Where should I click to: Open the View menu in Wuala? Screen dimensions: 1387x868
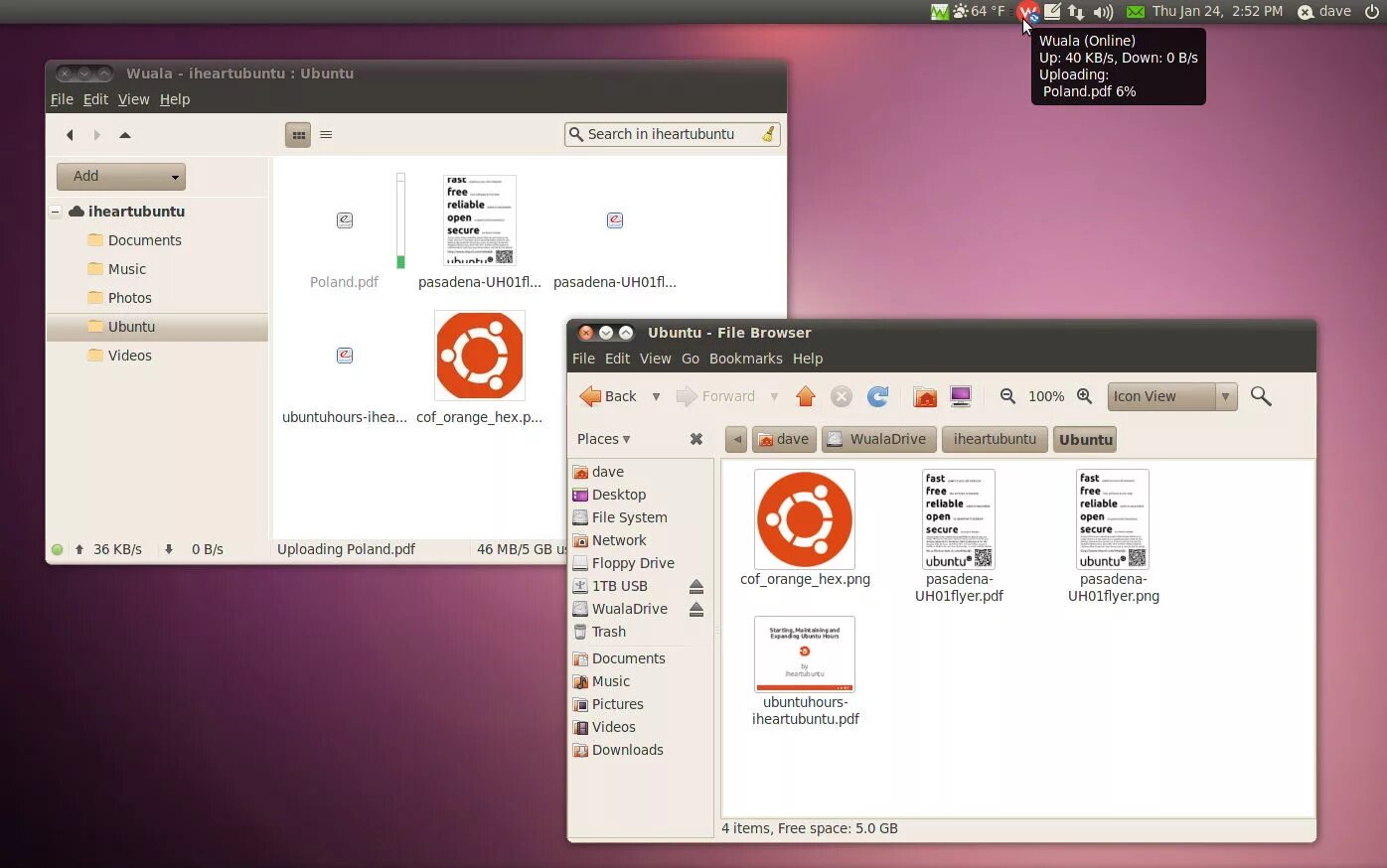[x=133, y=99]
